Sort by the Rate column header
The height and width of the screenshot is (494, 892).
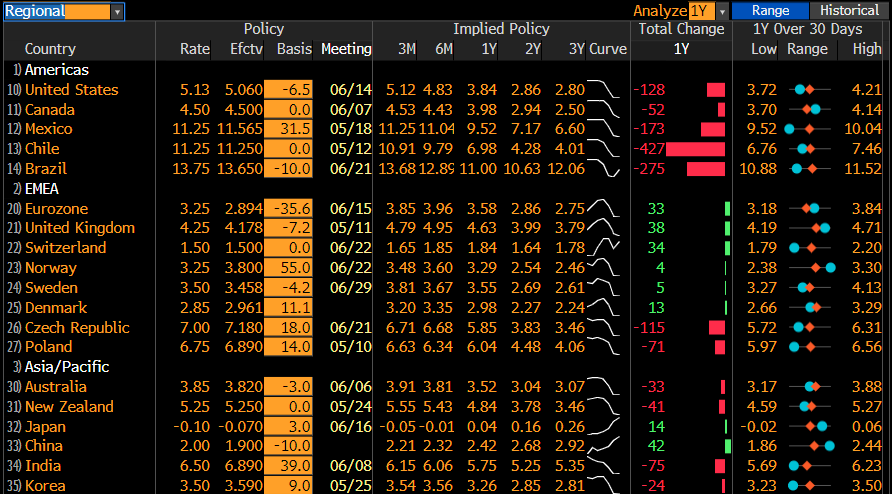[195, 49]
